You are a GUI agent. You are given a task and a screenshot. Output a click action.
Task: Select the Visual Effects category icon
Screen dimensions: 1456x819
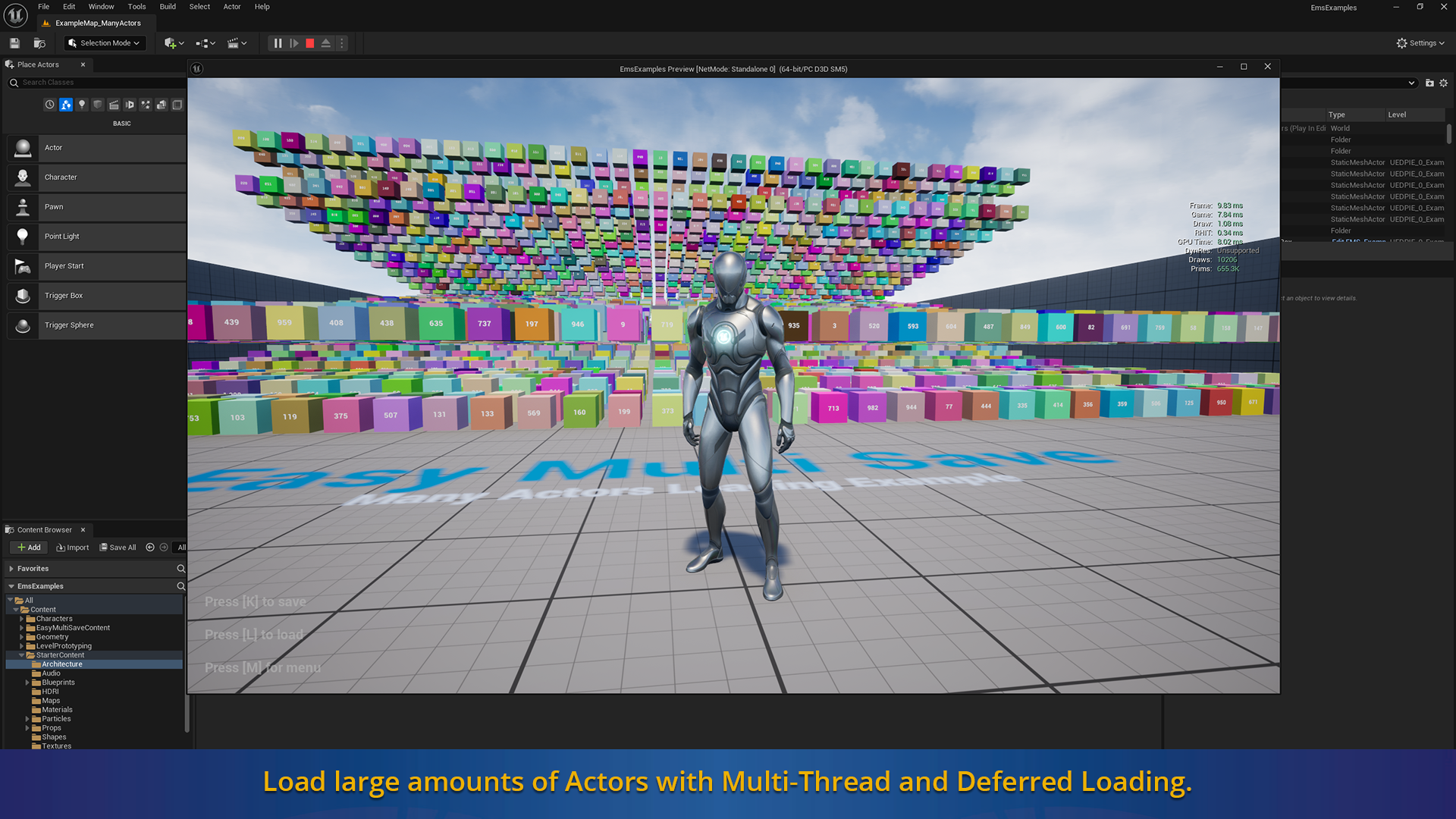pyautogui.click(x=146, y=105)
